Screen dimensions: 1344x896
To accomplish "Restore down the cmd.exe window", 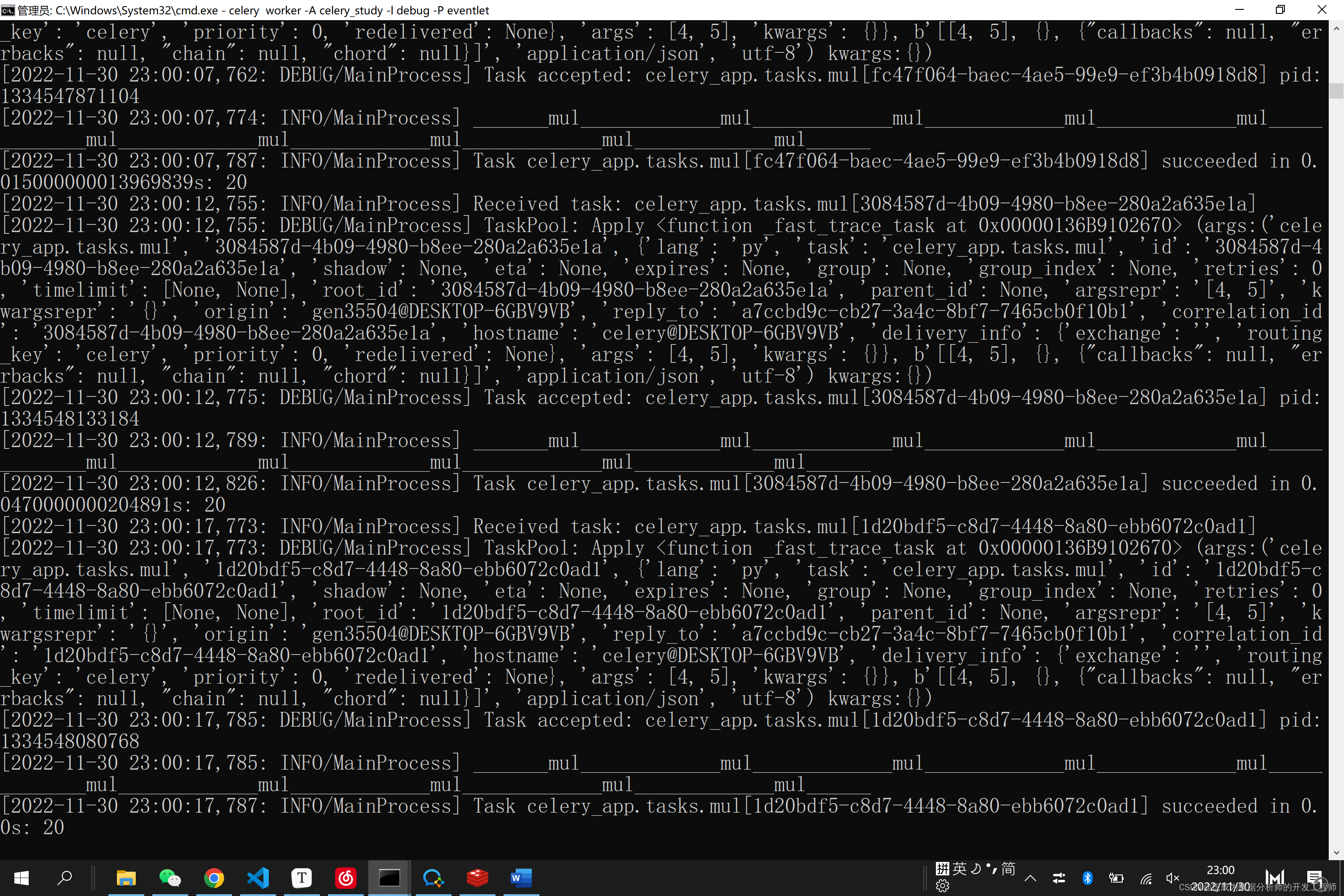I will point(1280,10).
